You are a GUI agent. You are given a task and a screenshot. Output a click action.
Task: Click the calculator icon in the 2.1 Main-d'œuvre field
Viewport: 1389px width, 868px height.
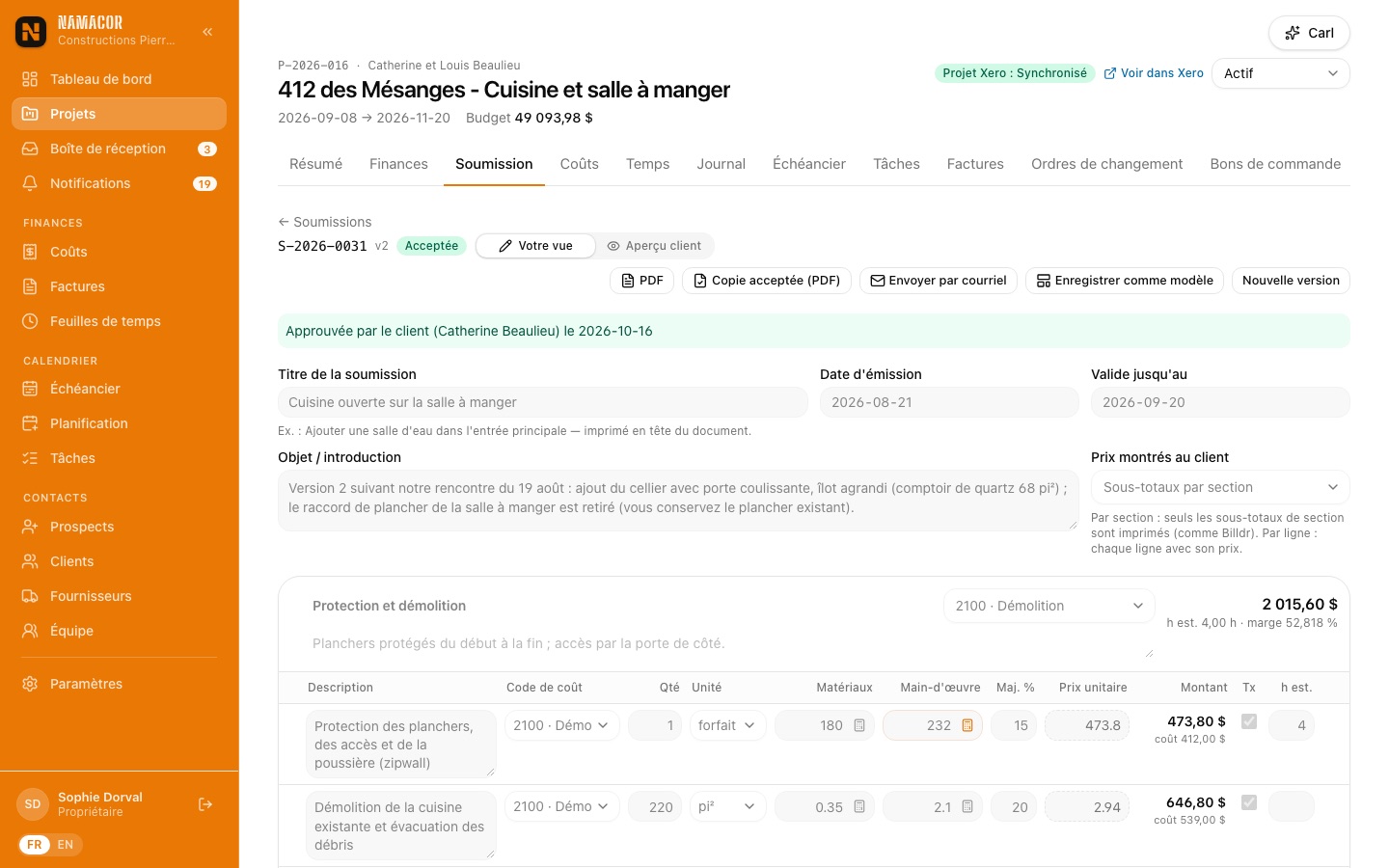[967, 807]
